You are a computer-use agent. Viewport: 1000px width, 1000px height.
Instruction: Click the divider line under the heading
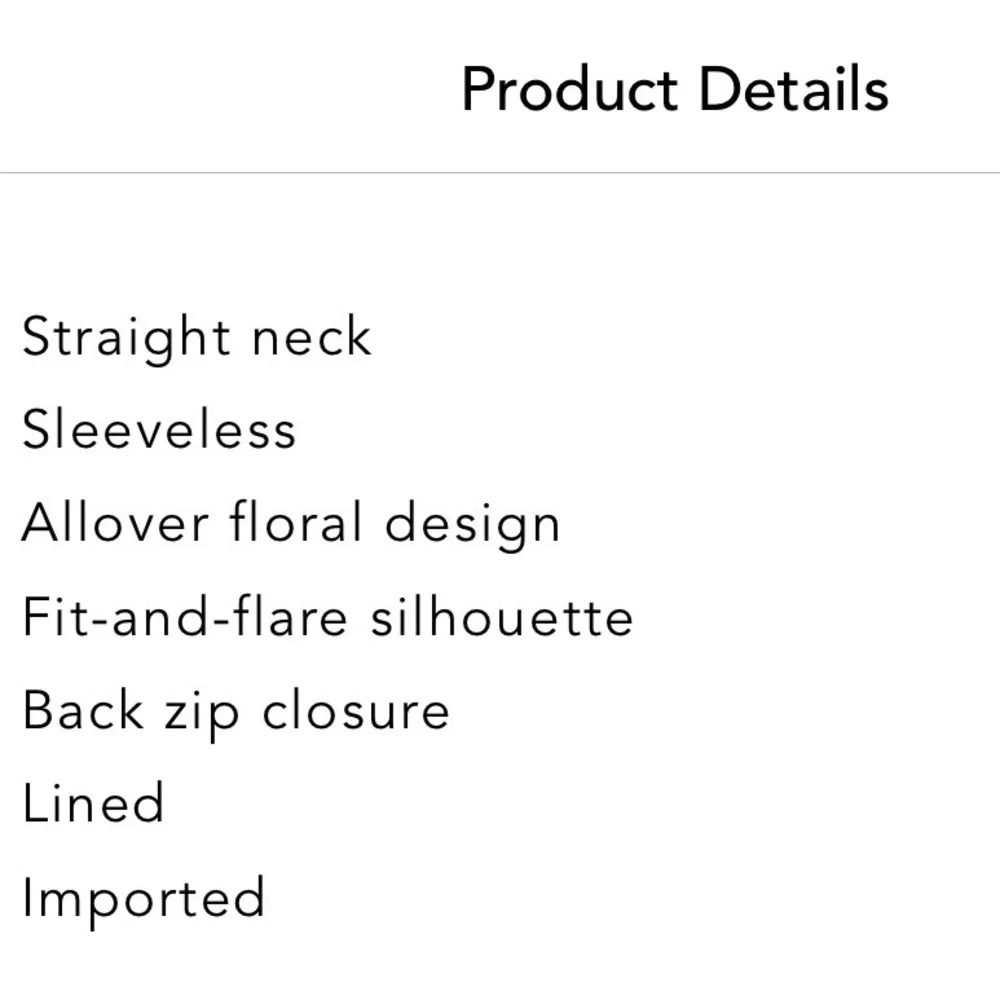click(x=500, y=173)
